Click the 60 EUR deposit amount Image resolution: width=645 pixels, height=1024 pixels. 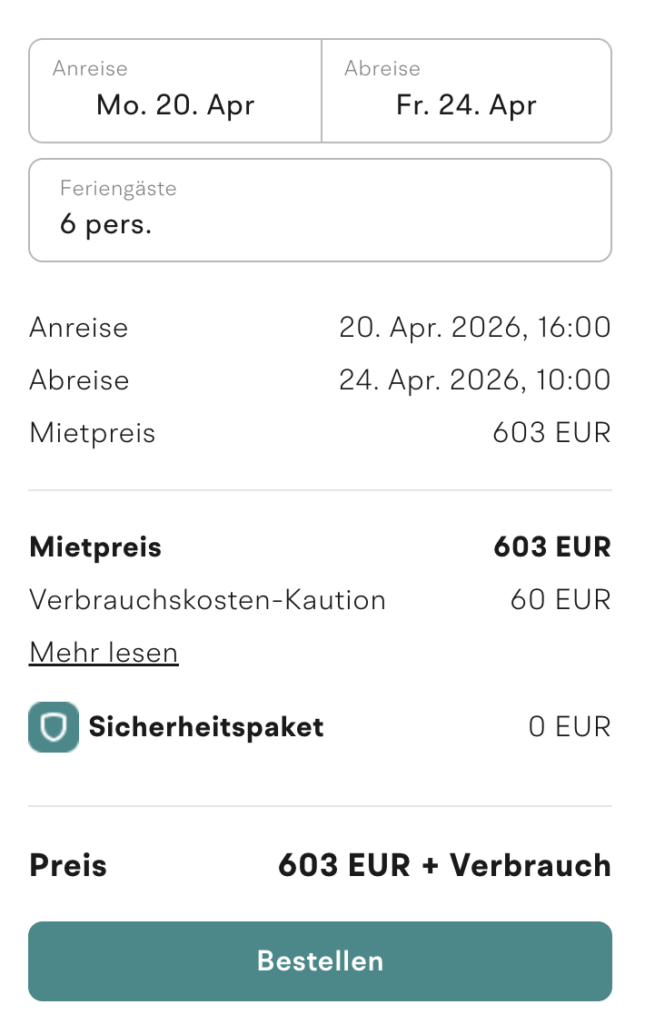click(x=560, y=600)
